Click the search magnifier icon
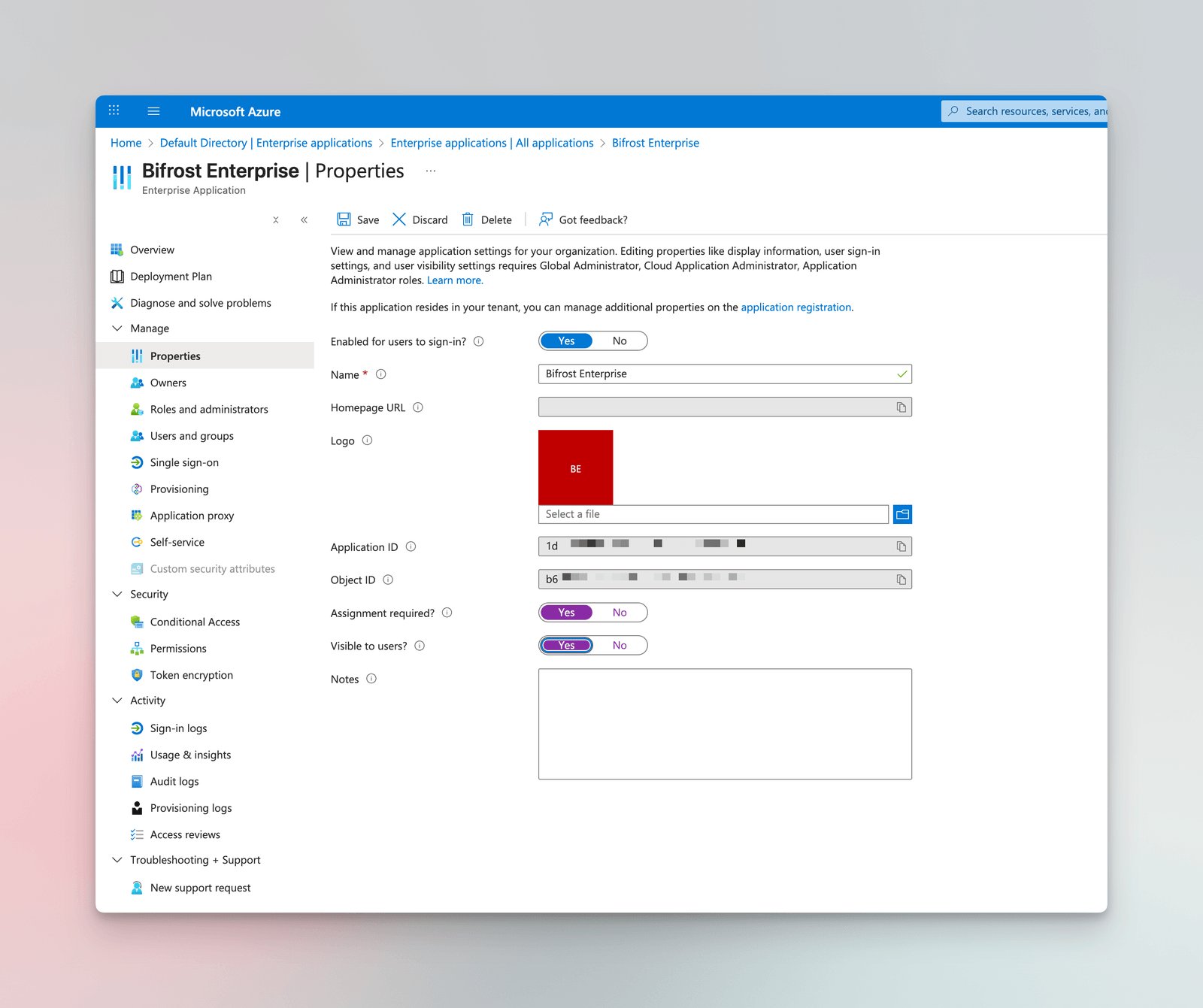Viewport: 1203px width, 1008px height. 953,111
